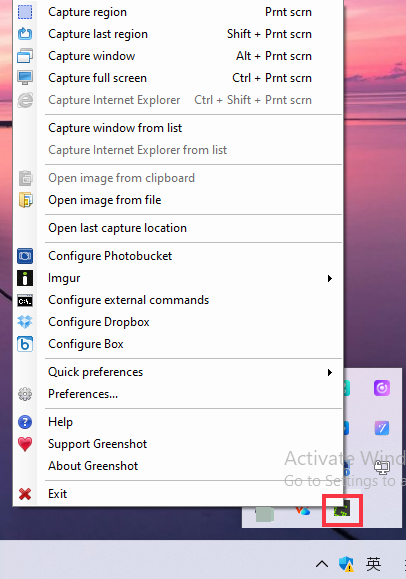406x579 pixels.
Task: Click the locked monitor tray icon
Action: click(382, 467)
